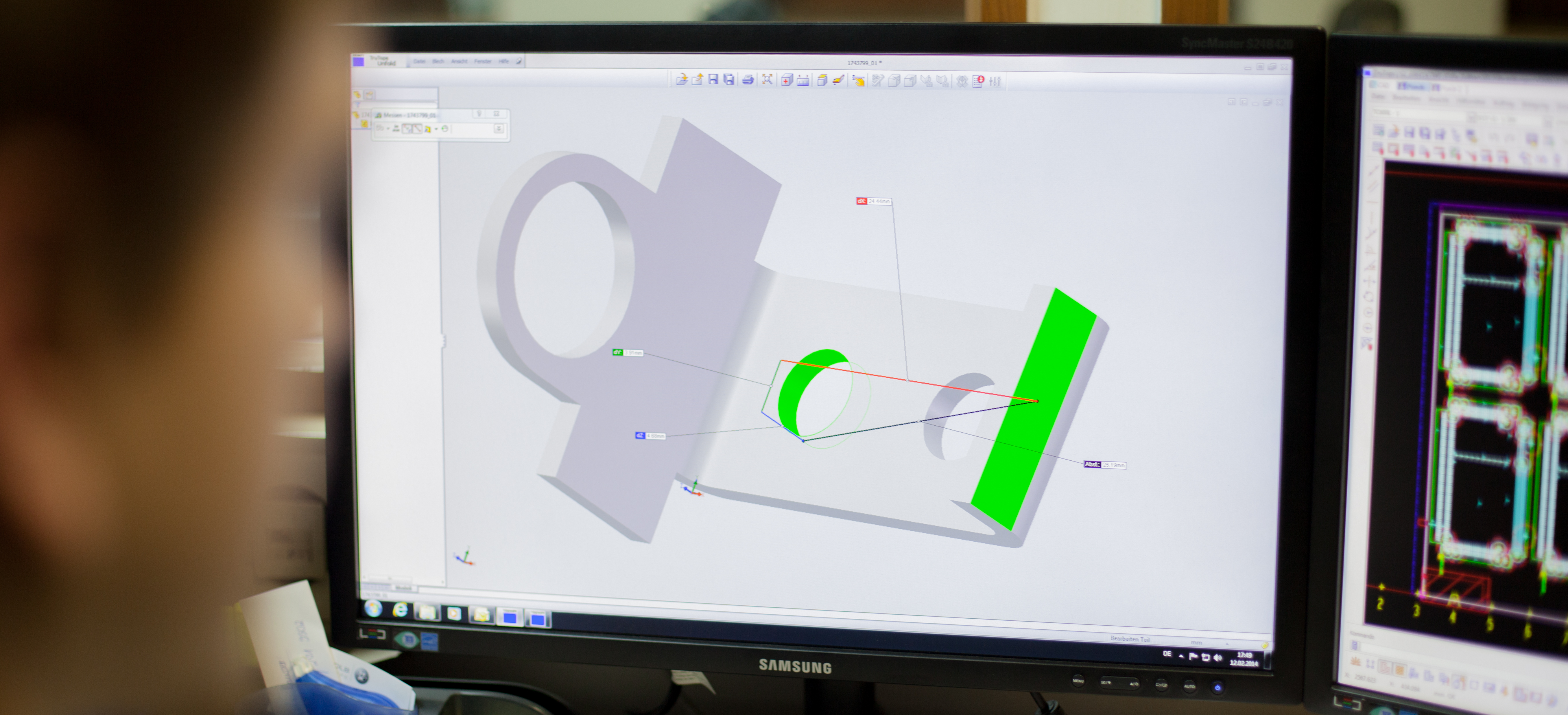Select the first yellow tab in left panel
This screenshot has height=715, width=1568.
click(x=357, y=95)
